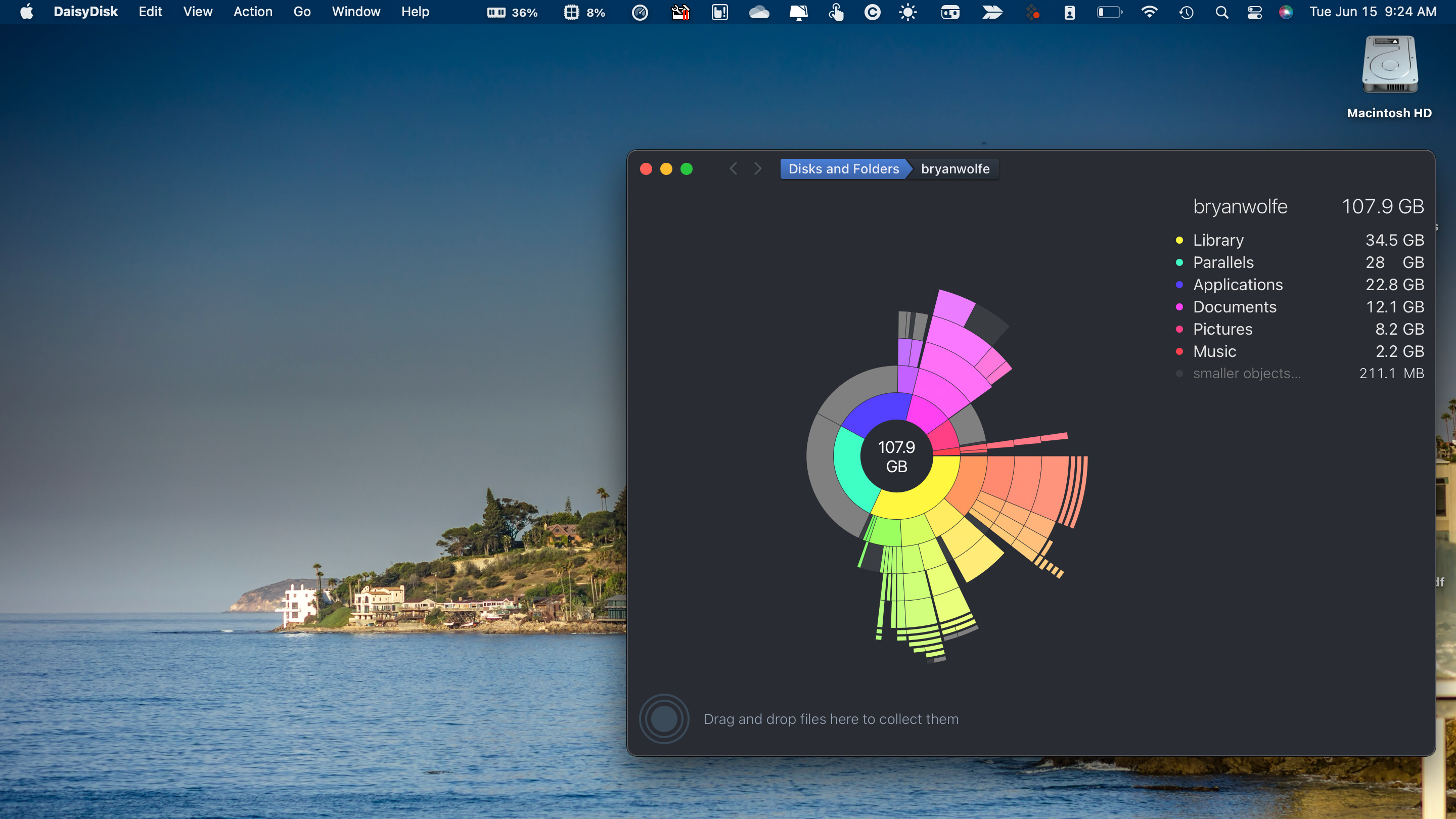Select the Pictures folder row
Screen dimensions: 1456x819
click(x=1299, y=329)
